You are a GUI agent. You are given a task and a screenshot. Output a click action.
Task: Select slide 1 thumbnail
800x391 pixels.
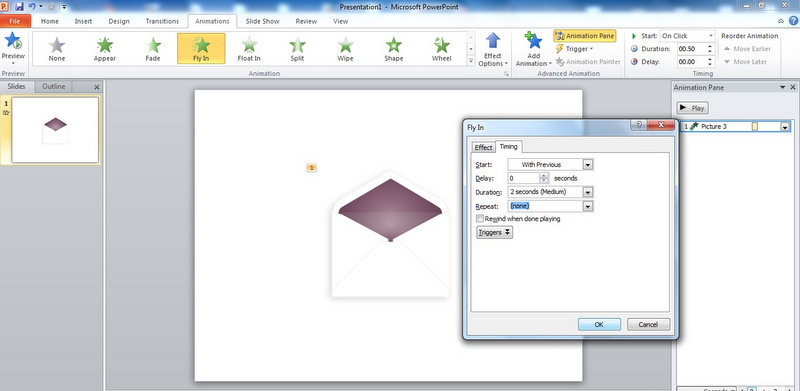pos(55,130)
